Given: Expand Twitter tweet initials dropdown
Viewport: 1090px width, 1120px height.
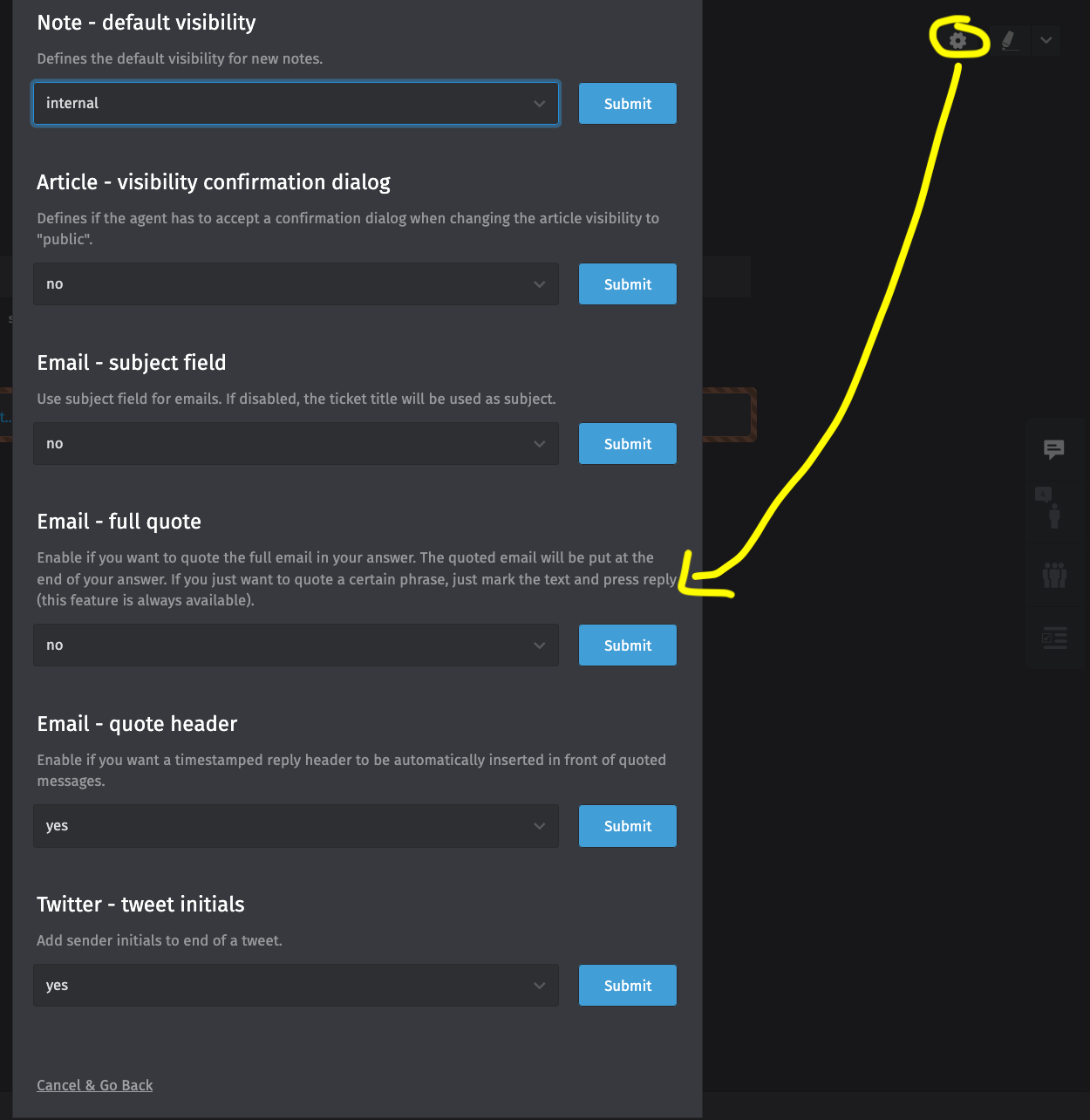Looking at the screenshot, I should pyautogui.click(x=296, y=986).
